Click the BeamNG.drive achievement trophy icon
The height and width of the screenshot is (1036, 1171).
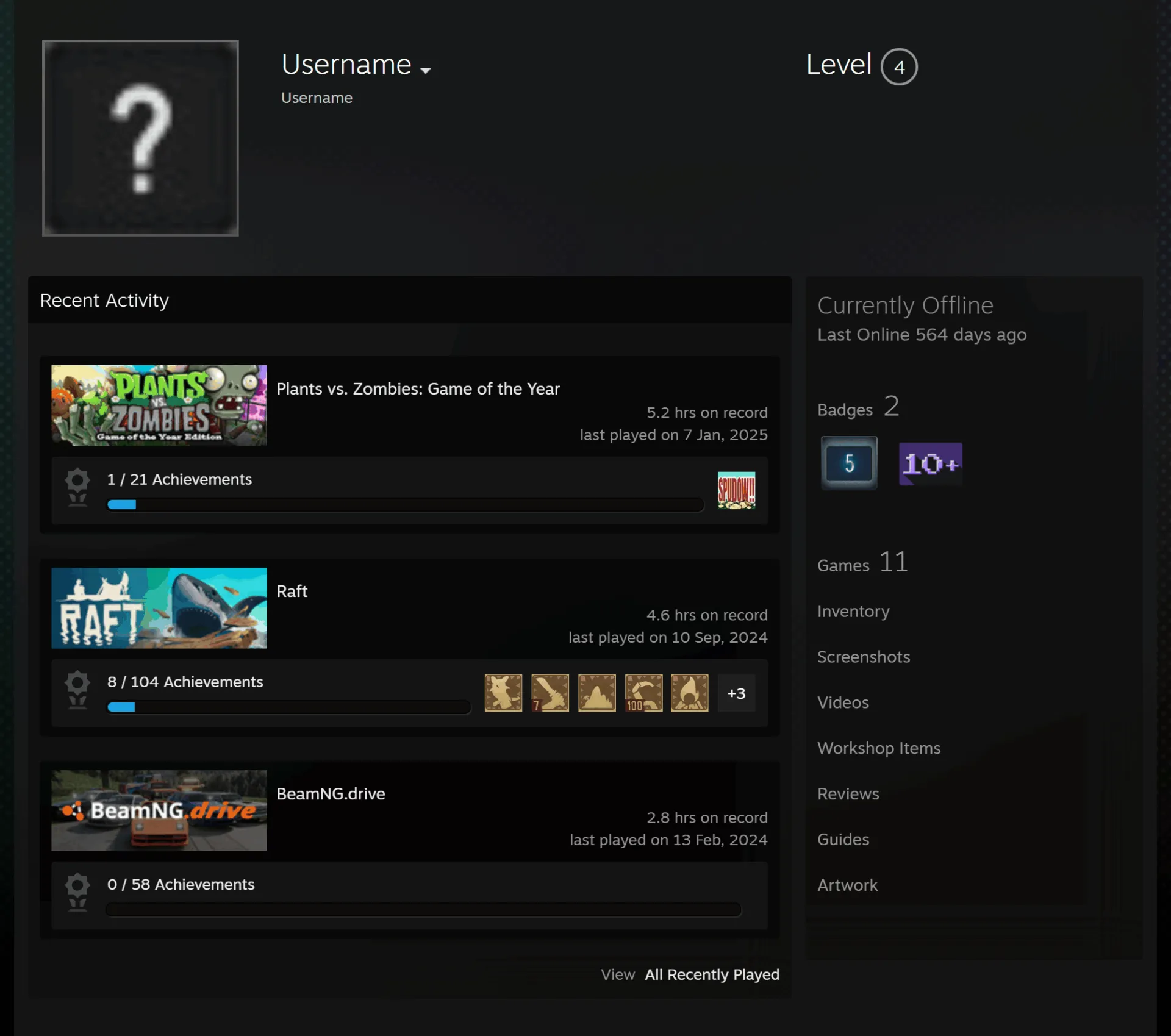pyautogui.click(x=77, y=892)
